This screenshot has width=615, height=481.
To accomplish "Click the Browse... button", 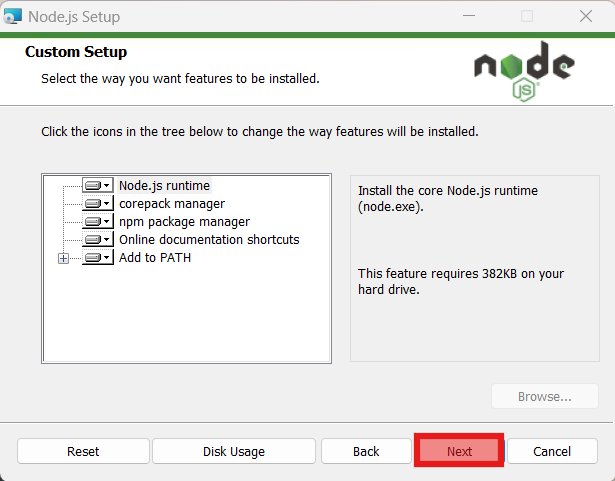I will coord(544,397).
